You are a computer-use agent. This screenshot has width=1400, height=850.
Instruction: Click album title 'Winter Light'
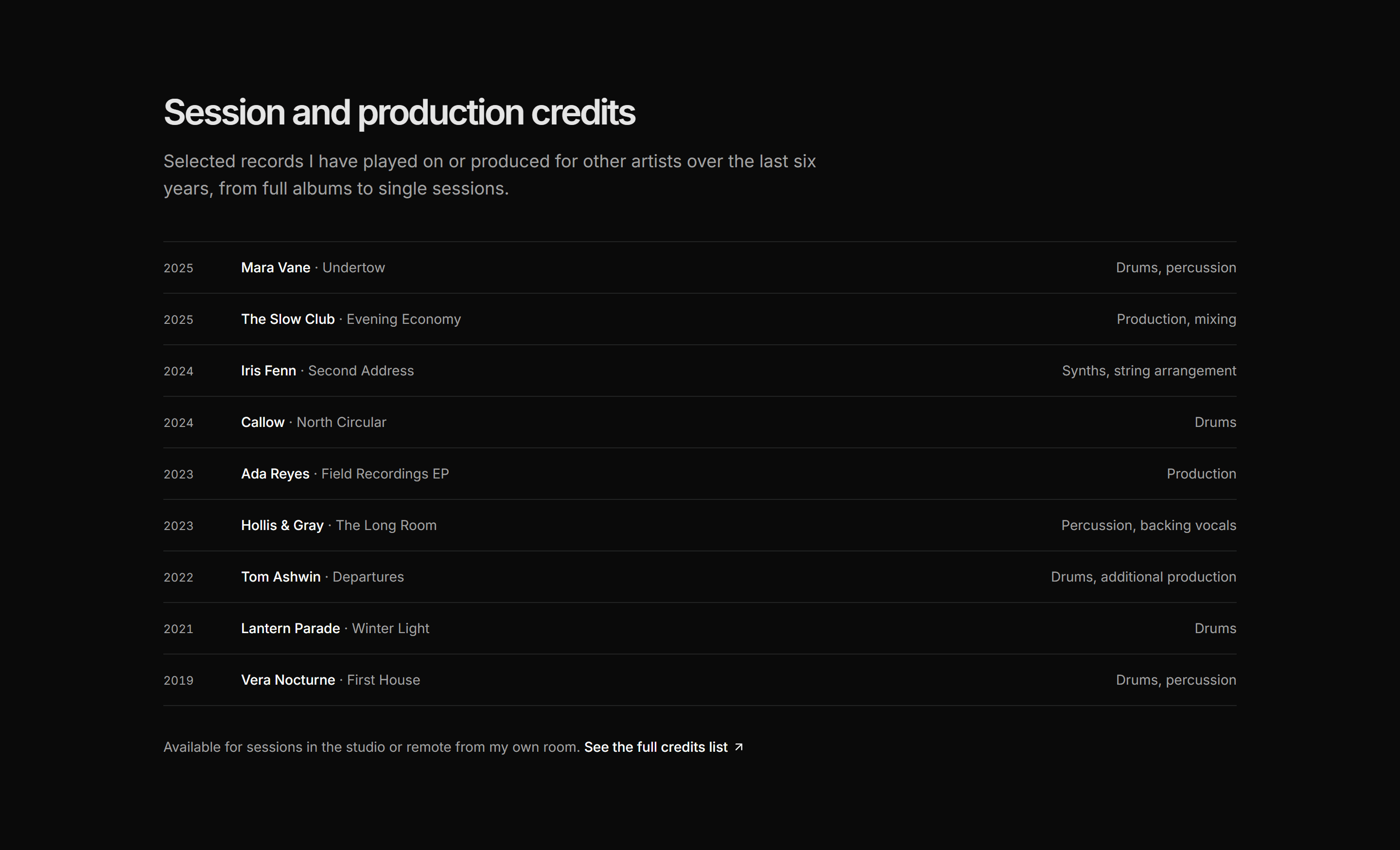point(390,628)
